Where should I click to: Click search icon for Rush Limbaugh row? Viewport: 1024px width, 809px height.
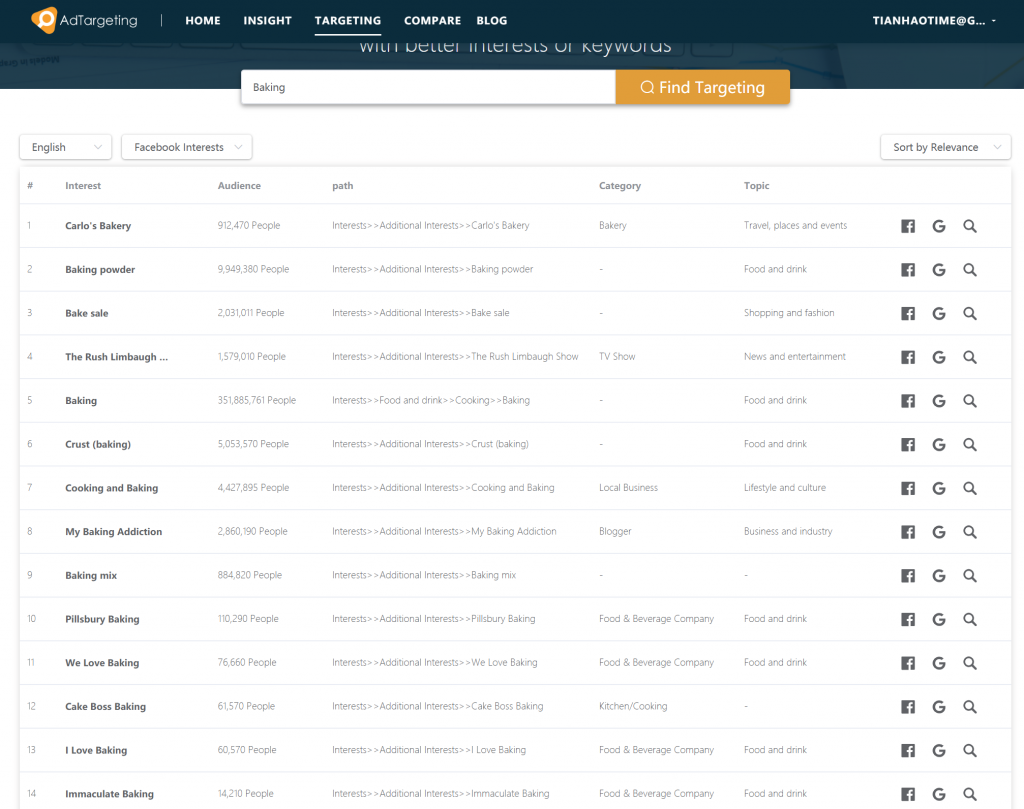[x=970, y=357]
